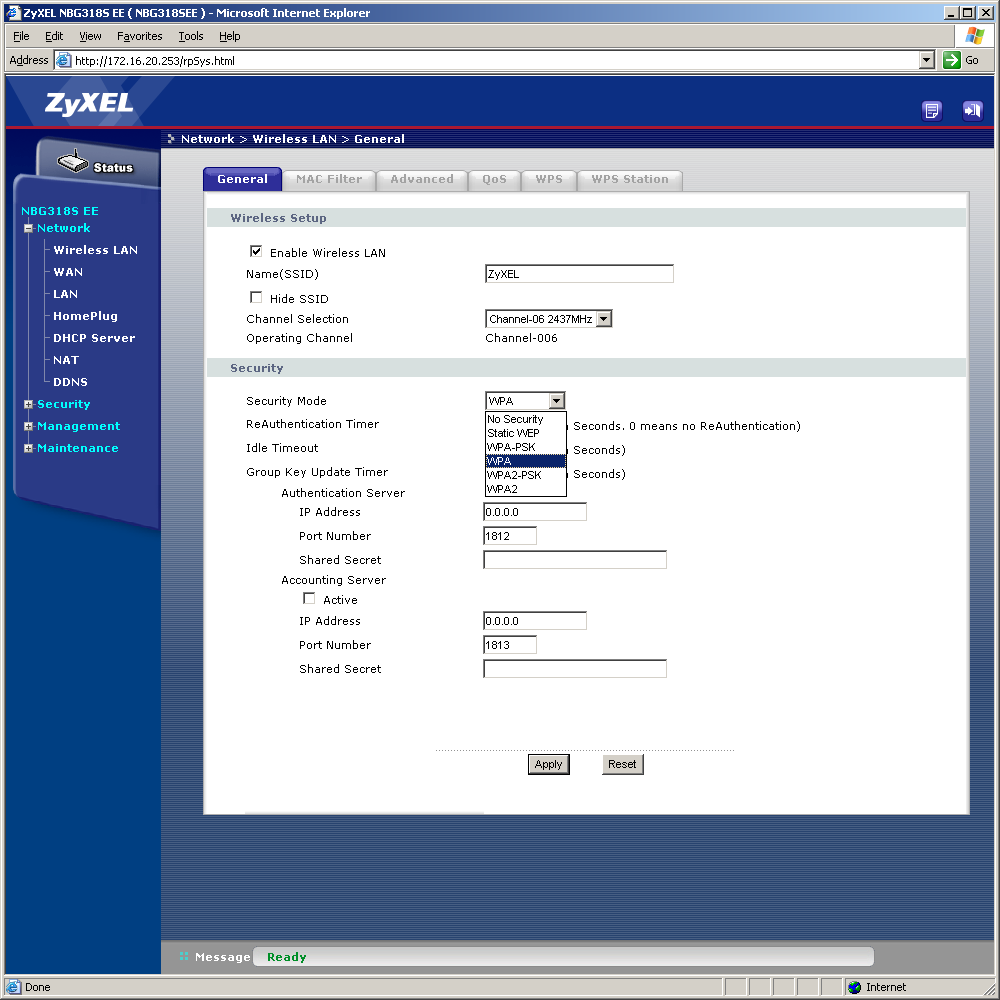Click the browser address URL field
1000x1000 pixels.
pos(496,61)
